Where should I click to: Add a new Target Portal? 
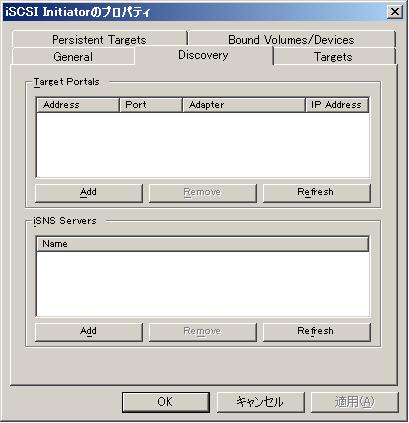[x=89, y=193]
